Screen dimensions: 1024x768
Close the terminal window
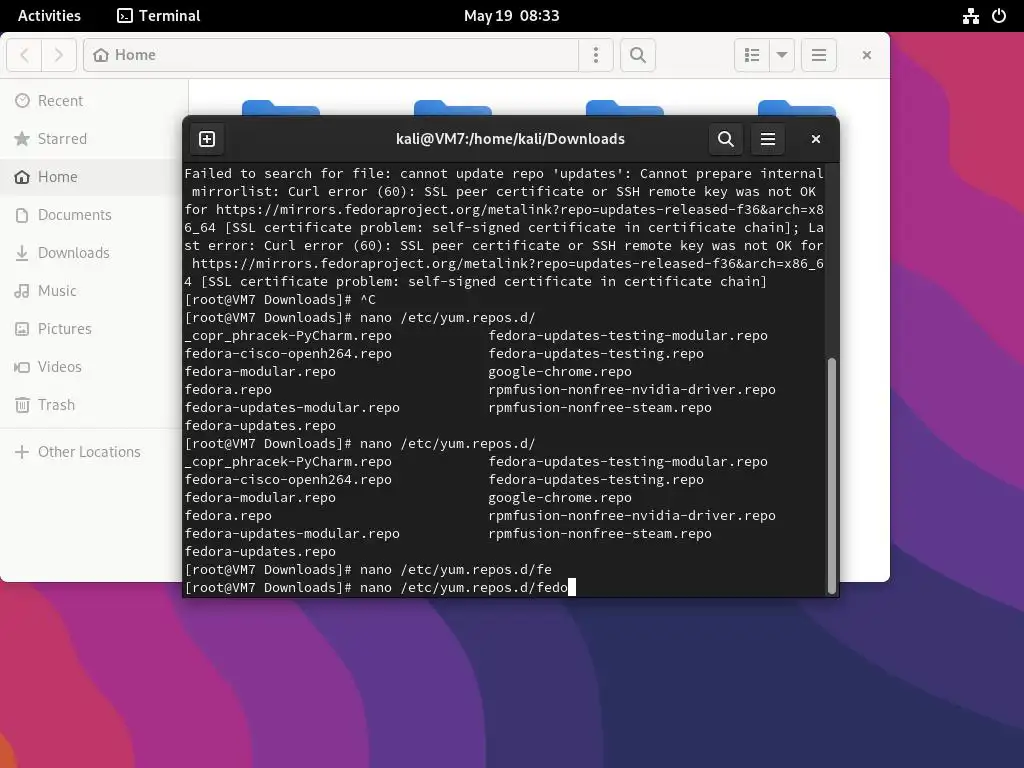click(816, 139)
